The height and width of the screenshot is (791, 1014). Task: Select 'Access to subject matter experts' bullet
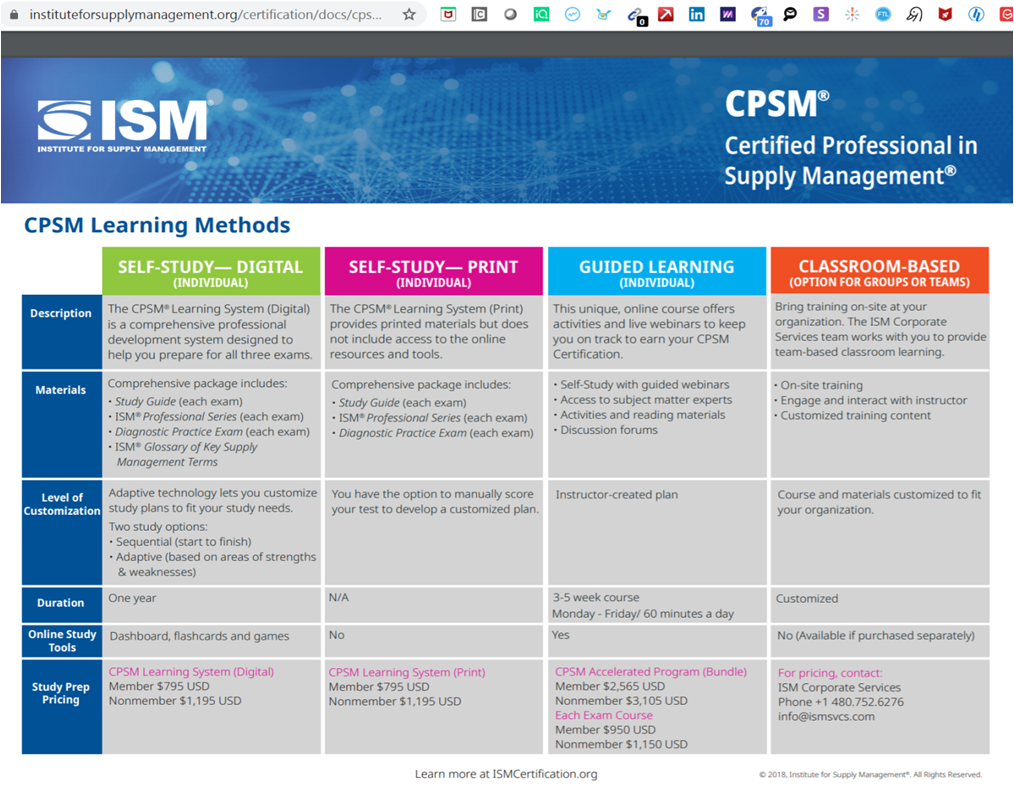coord(643,400)
